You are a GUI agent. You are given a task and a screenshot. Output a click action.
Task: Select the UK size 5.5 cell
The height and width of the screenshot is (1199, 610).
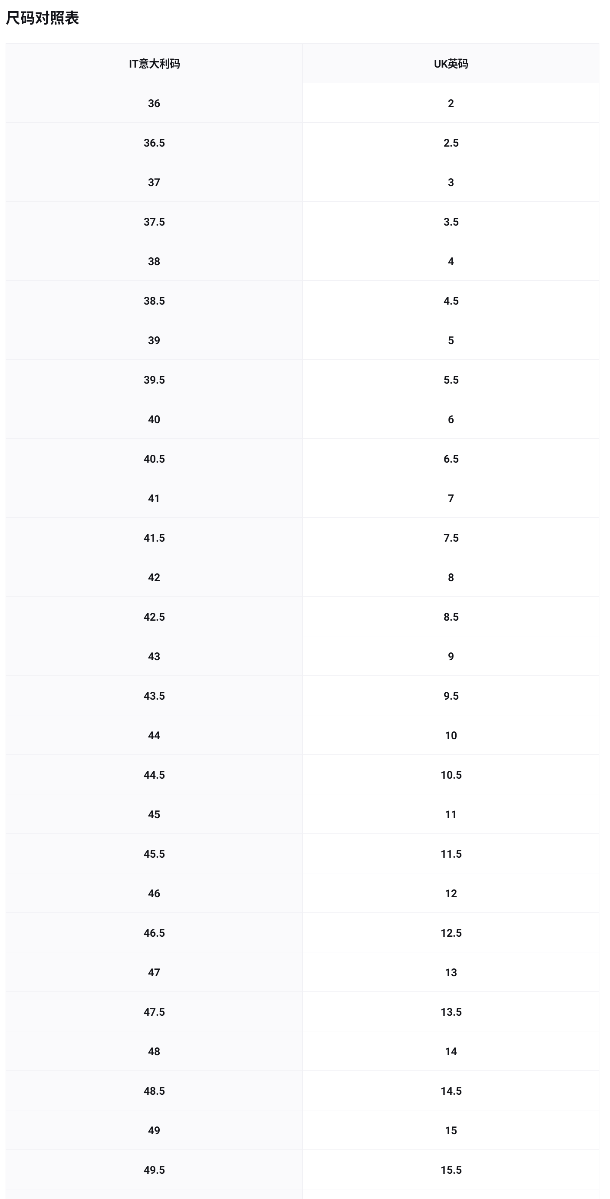click(x=451, y=380)
